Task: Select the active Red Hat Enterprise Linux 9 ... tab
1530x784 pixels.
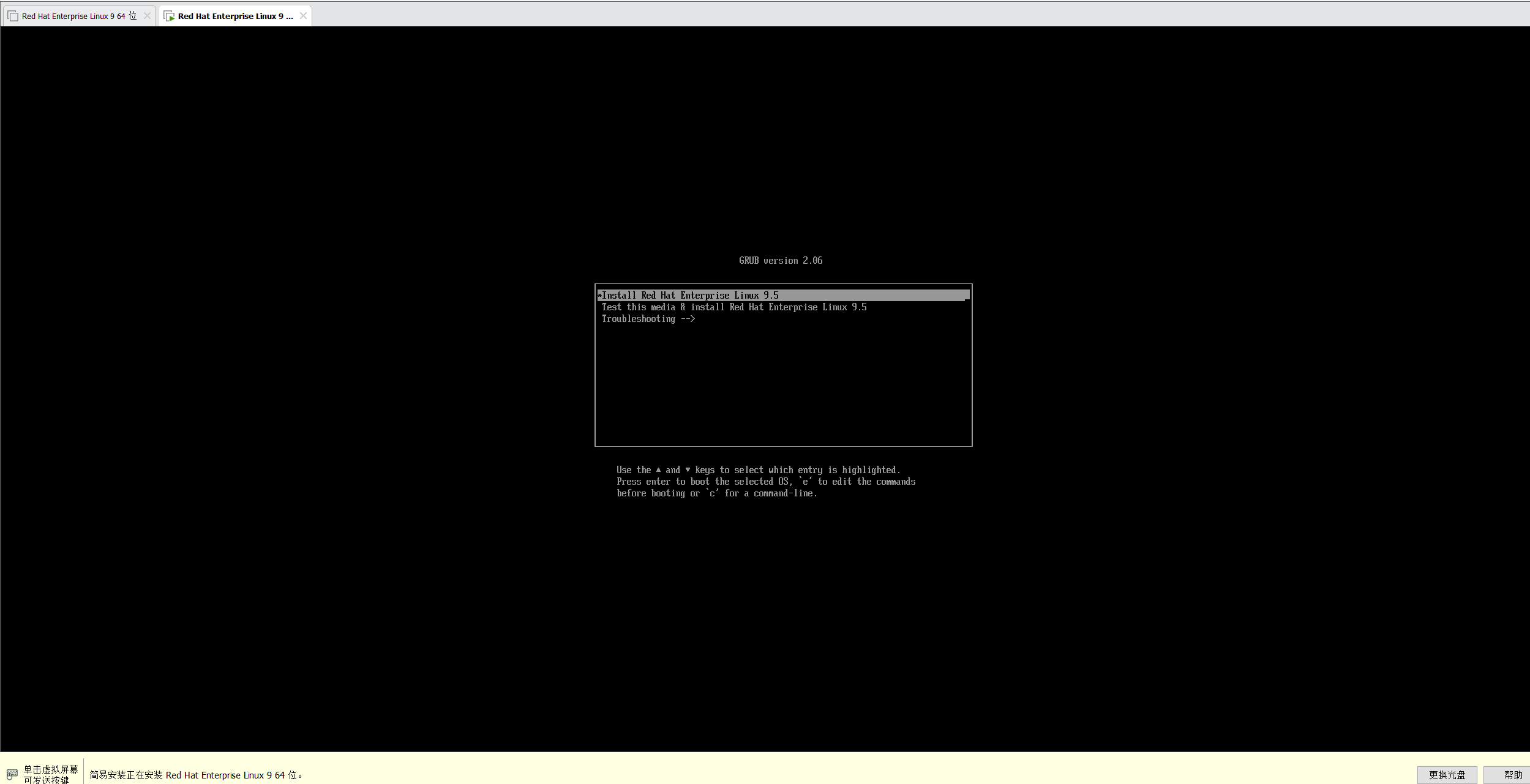Action: pyautogui.click(x=235, y=16)
